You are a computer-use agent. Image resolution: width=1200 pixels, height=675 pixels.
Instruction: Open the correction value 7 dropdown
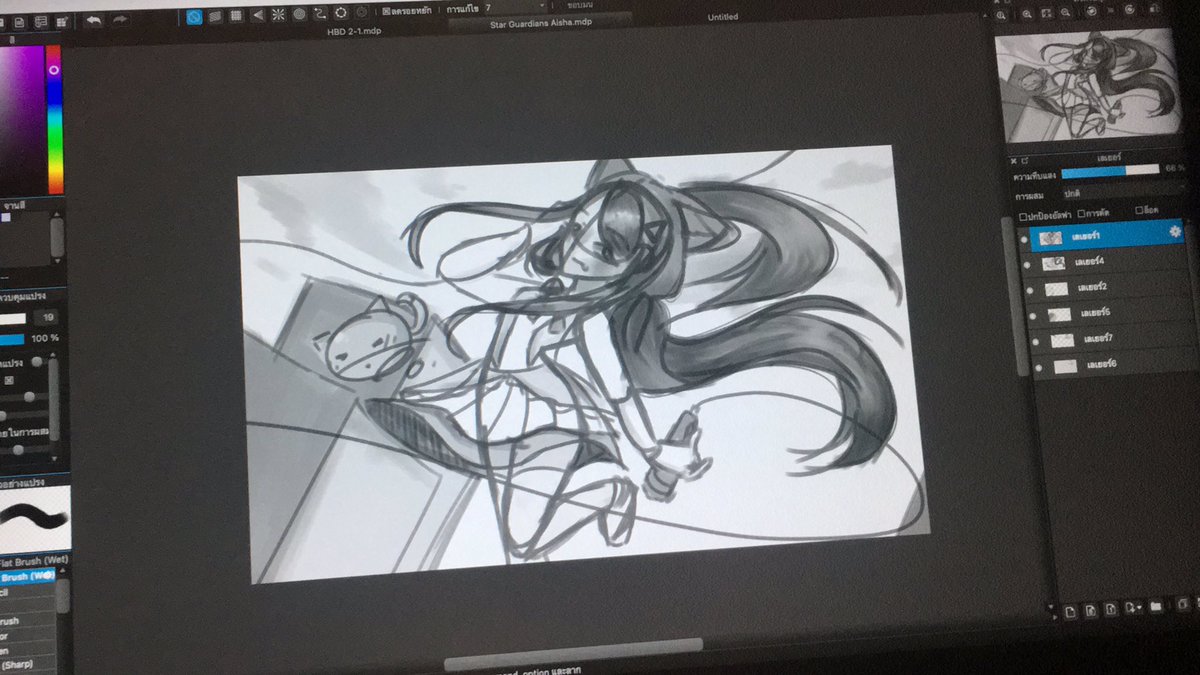[518, 7]
